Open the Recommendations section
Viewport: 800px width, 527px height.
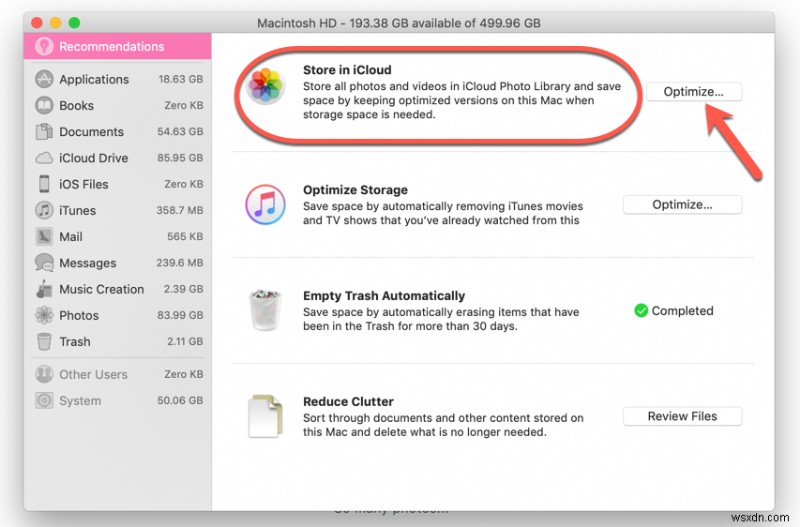(117, 46)
